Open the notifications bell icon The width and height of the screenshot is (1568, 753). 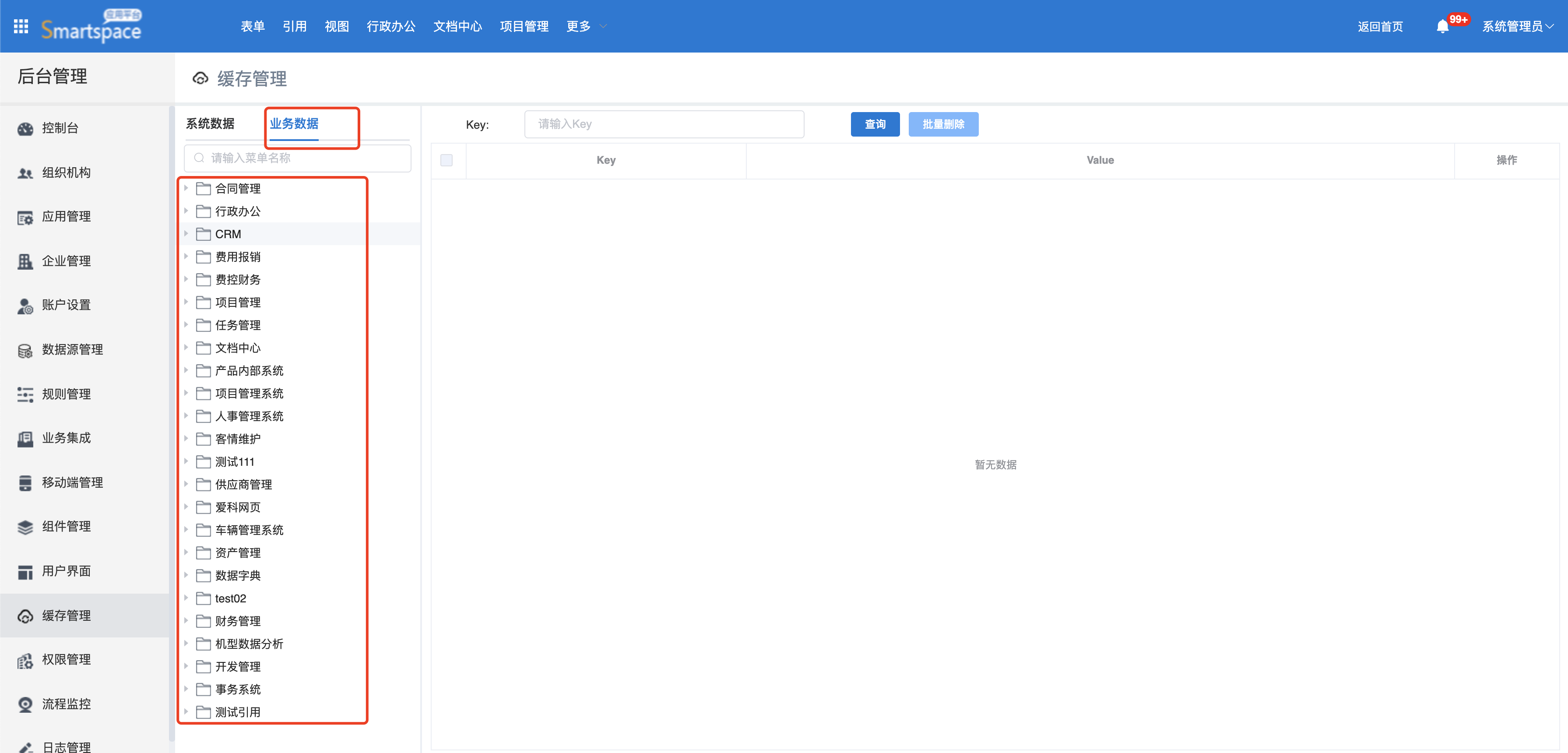(x=1442, y=26)
